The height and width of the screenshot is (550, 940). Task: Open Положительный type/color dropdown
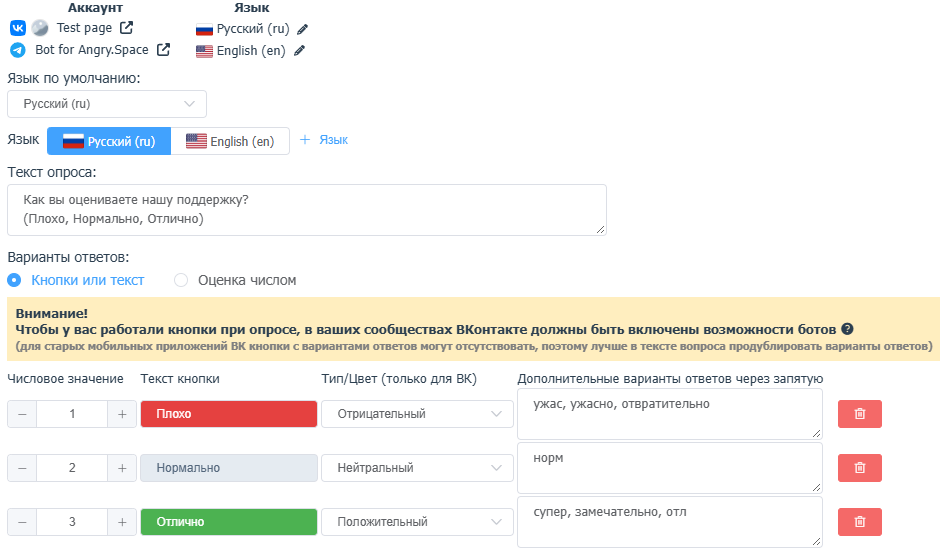(x=417, y=522)
